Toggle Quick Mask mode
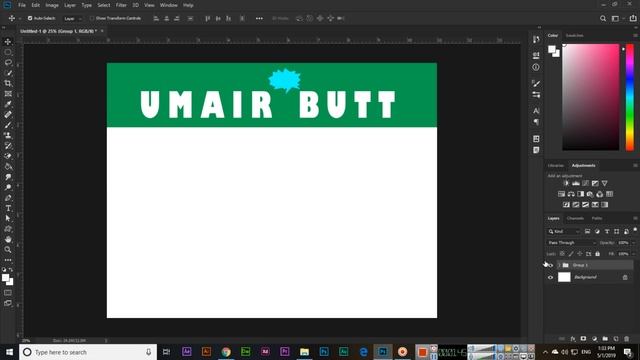 click(x=8, y=293)
